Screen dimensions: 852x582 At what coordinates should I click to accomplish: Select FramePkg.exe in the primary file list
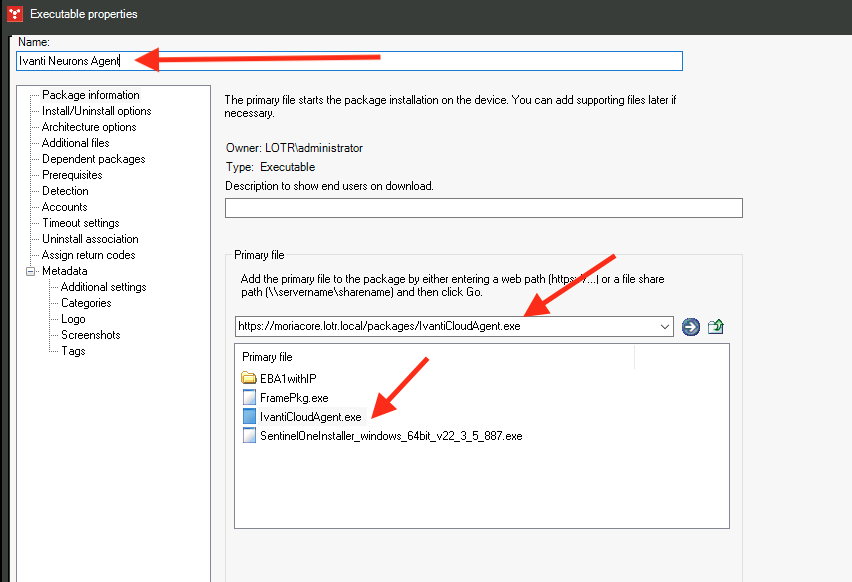[294, 397]
